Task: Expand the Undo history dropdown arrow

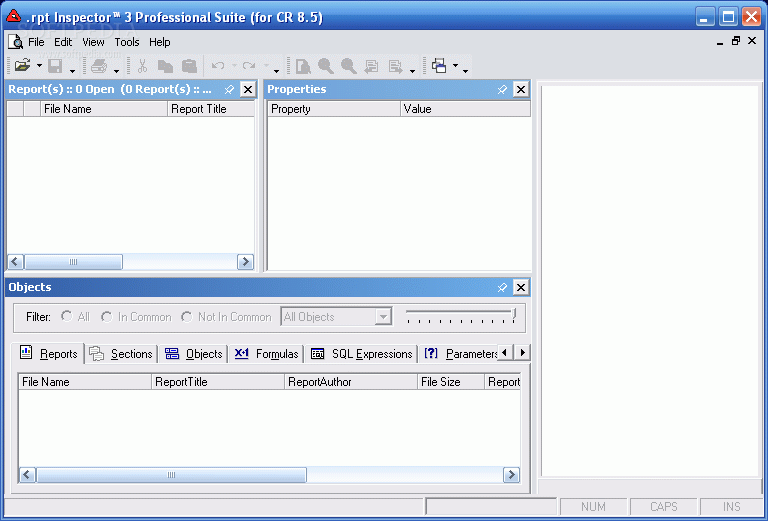Action: pyautogui.click(x=234, y=65)
